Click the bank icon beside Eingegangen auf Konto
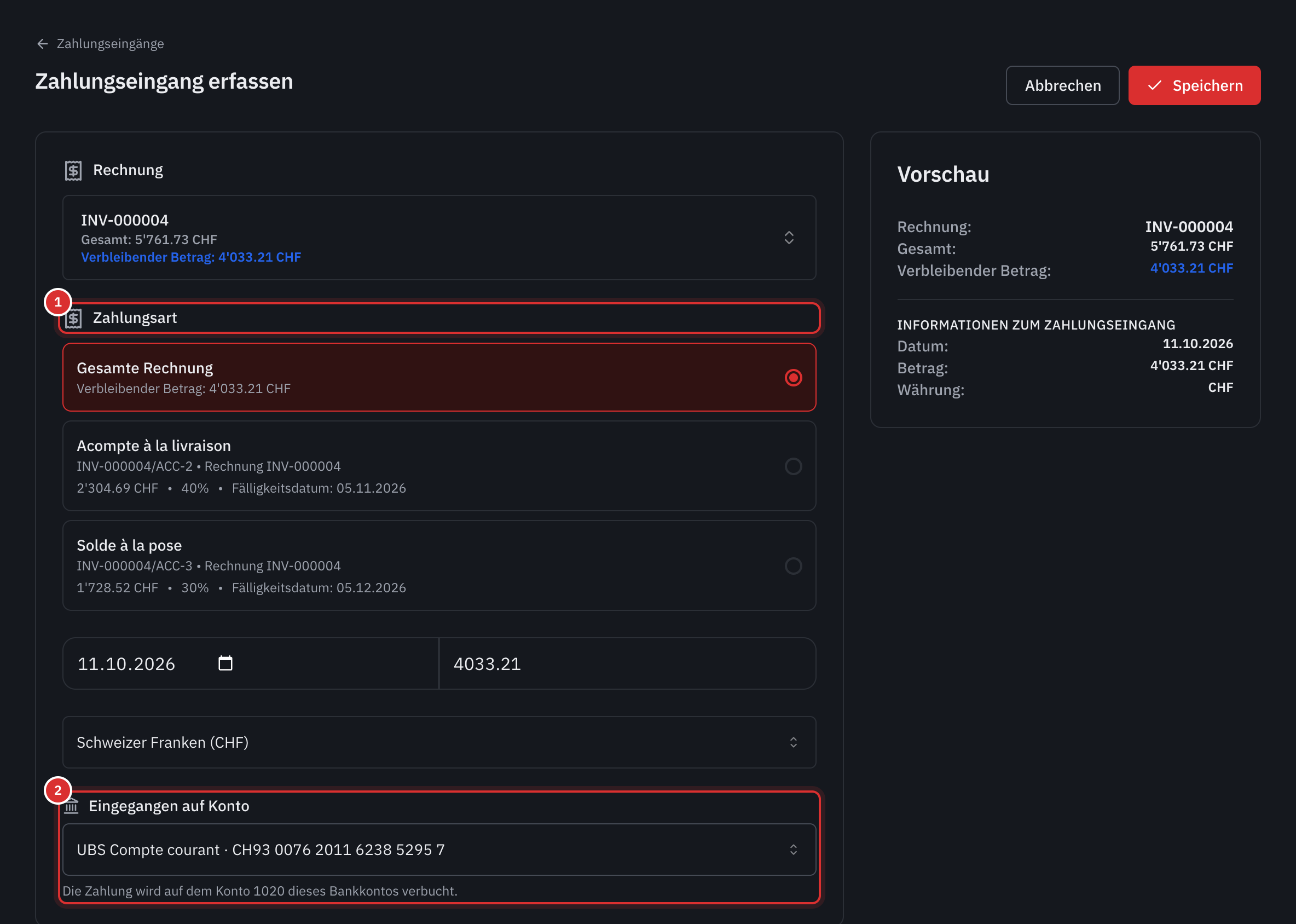The height and width of the screenshot is (924, 1296). coord(71,806)
